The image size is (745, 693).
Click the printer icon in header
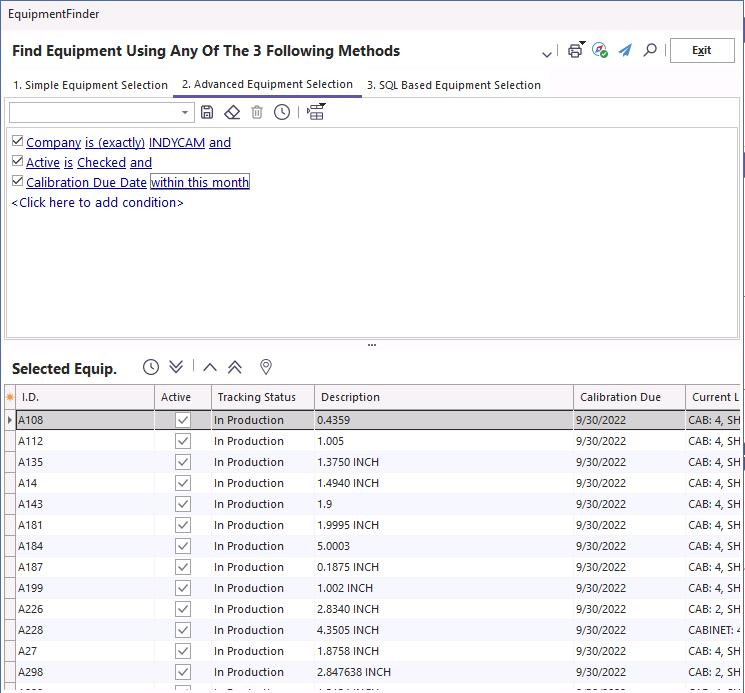tap(575, 51)
